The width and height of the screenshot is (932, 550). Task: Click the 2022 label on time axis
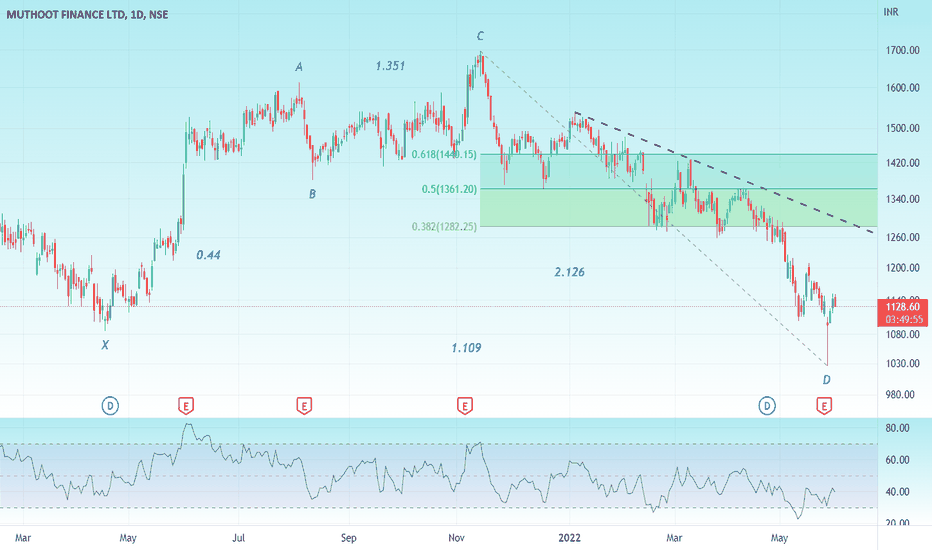[x=569, y=538]
